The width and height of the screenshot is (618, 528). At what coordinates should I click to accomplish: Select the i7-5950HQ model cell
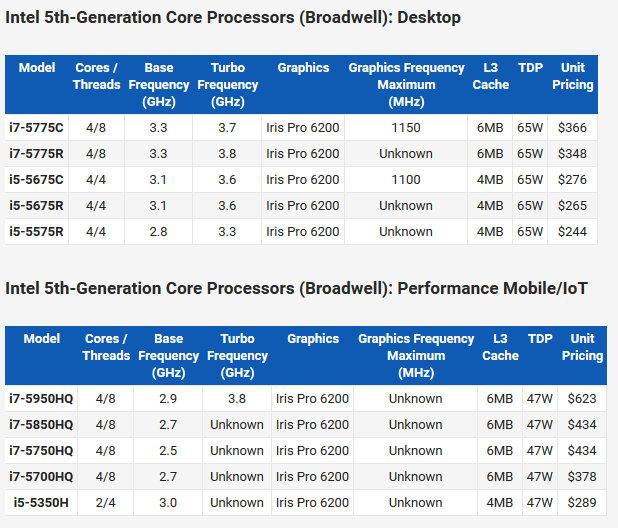point(41,398)
